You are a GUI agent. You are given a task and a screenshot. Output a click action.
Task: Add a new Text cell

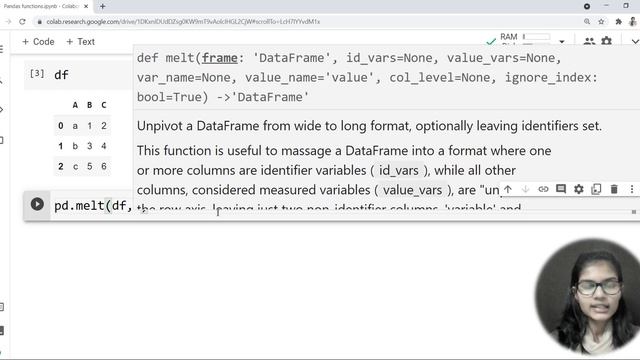pos(80,42)
